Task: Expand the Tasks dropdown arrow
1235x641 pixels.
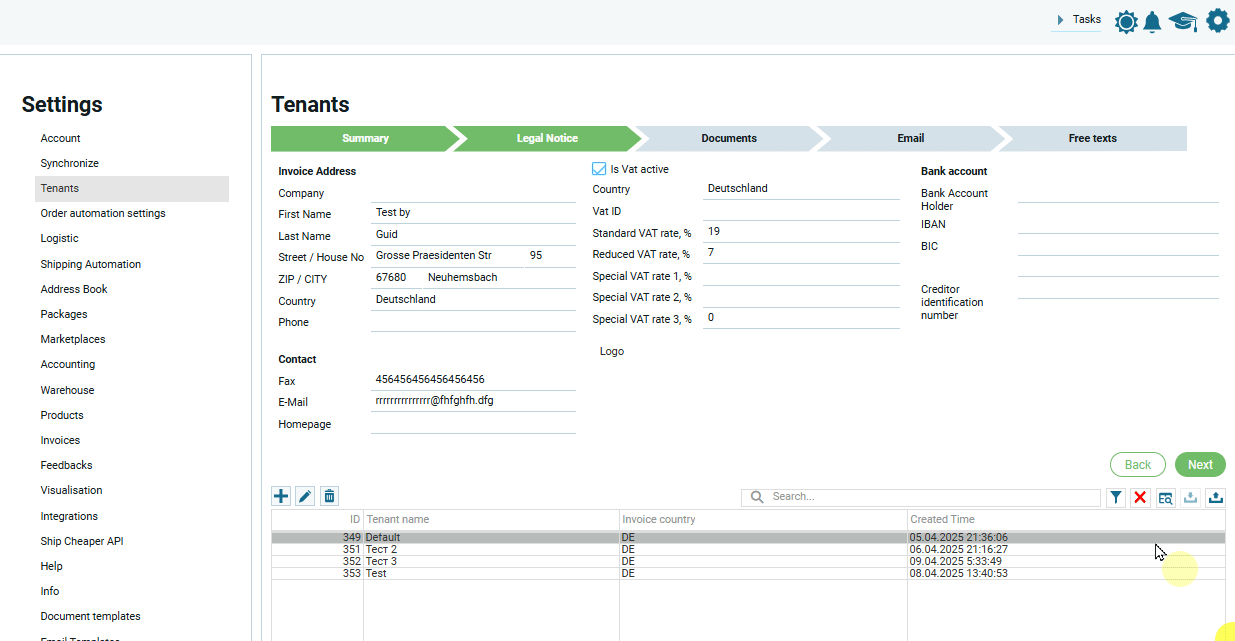Action: point(1060,20)
